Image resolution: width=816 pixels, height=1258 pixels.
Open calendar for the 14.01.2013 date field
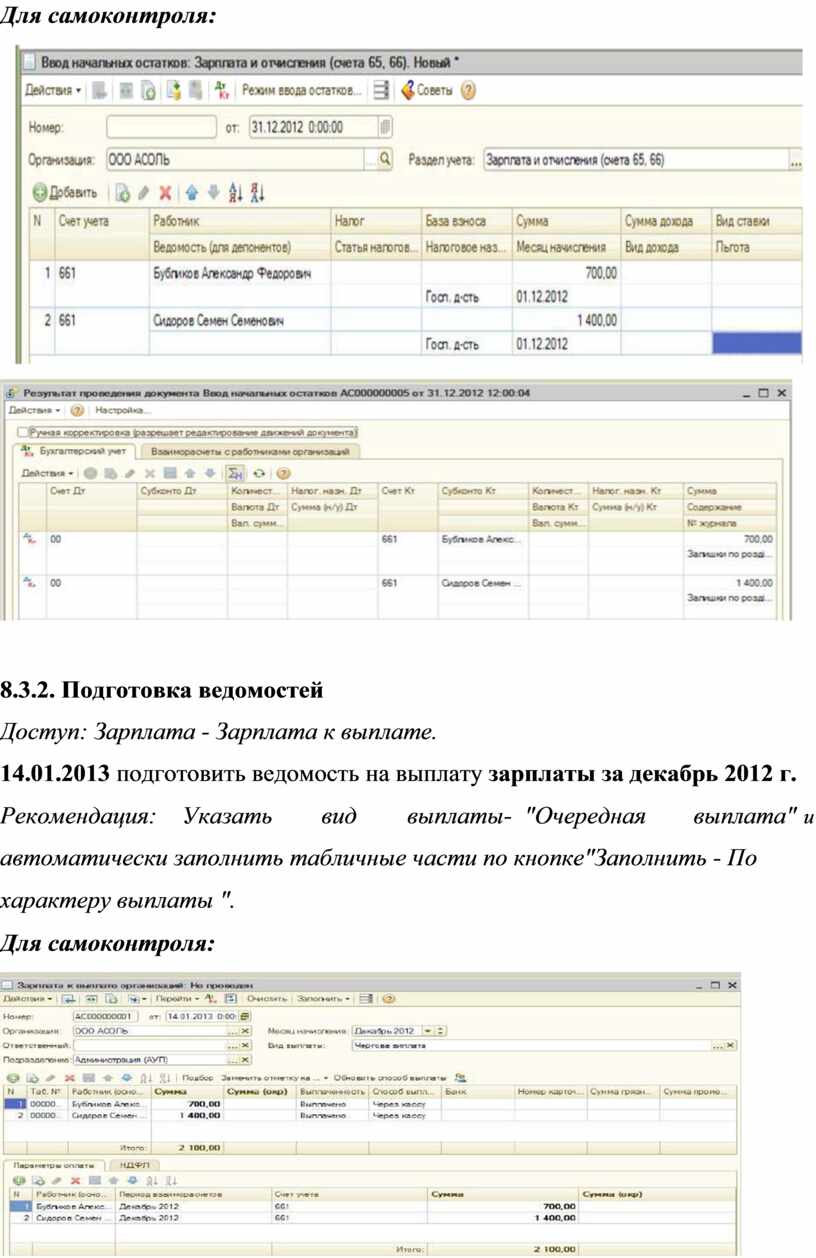pyautogui.click(x=245, y=1016)
